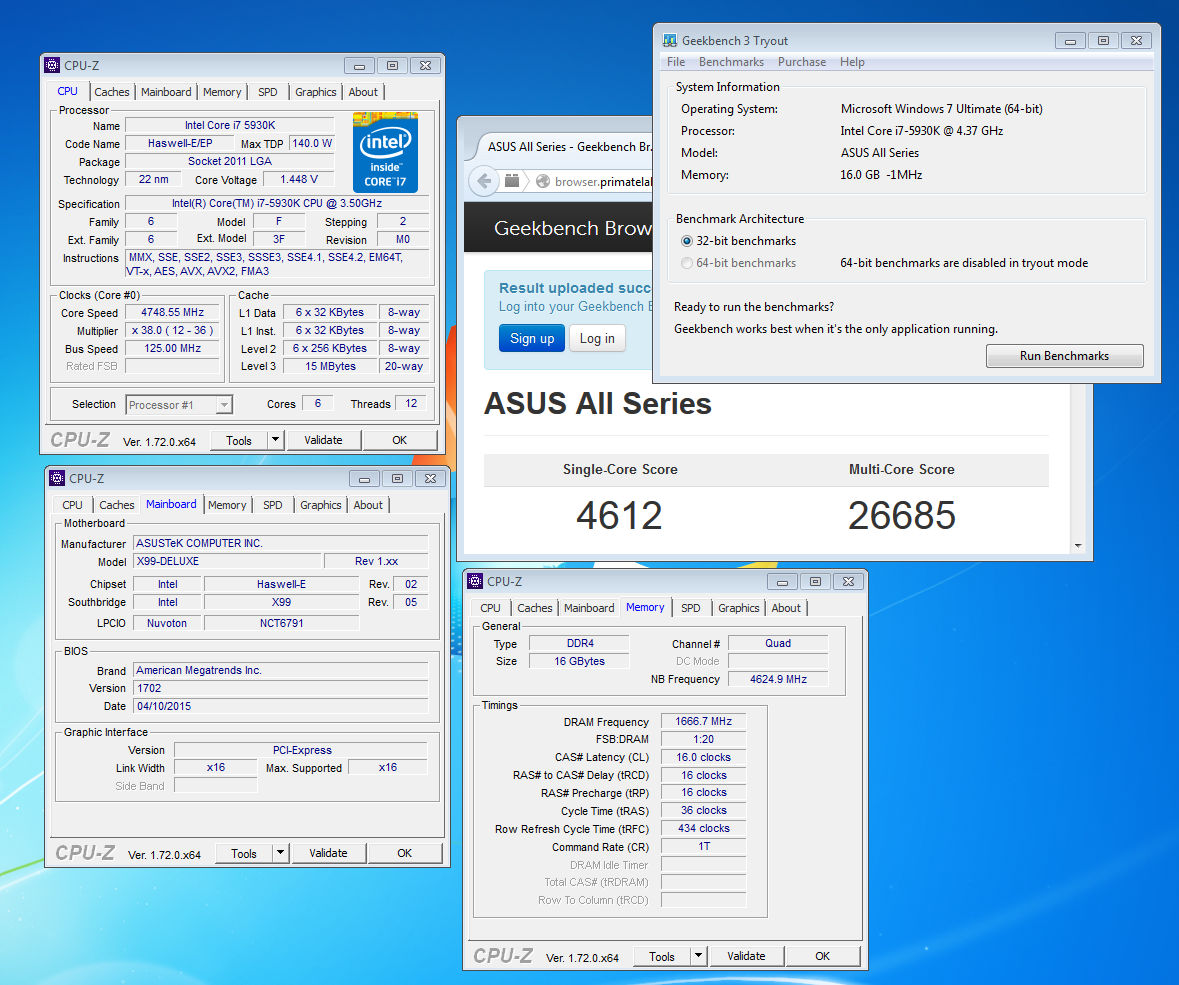Switch to Caches tab in top CPU-Z window
Screen dimensions: 1179x985
click(x=111, y=92)
